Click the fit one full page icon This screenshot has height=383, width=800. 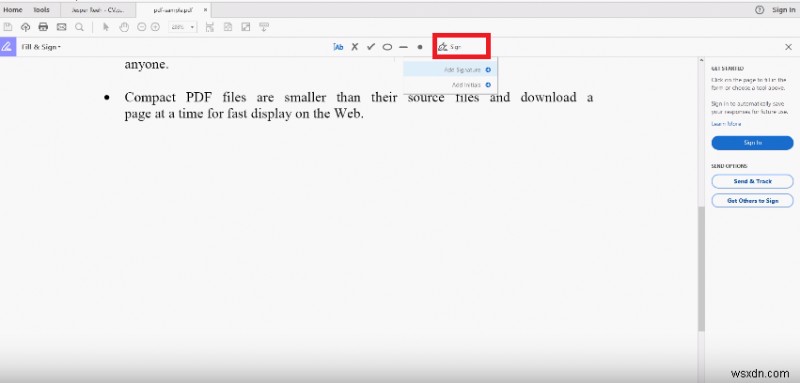tap(228, 27)
